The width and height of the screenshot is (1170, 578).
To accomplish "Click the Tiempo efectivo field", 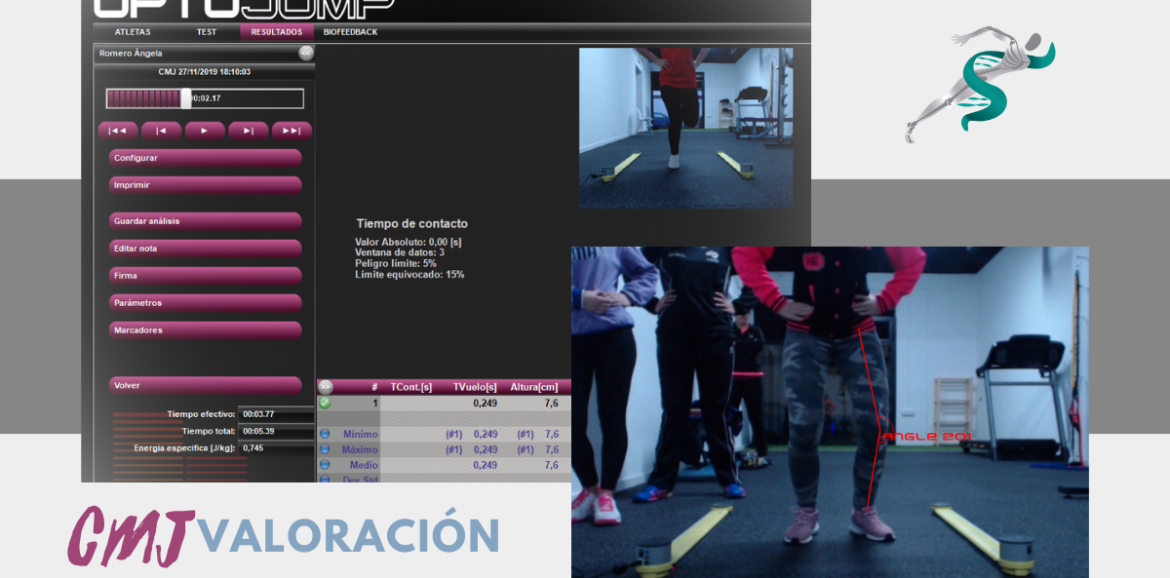I will point(277,414).
